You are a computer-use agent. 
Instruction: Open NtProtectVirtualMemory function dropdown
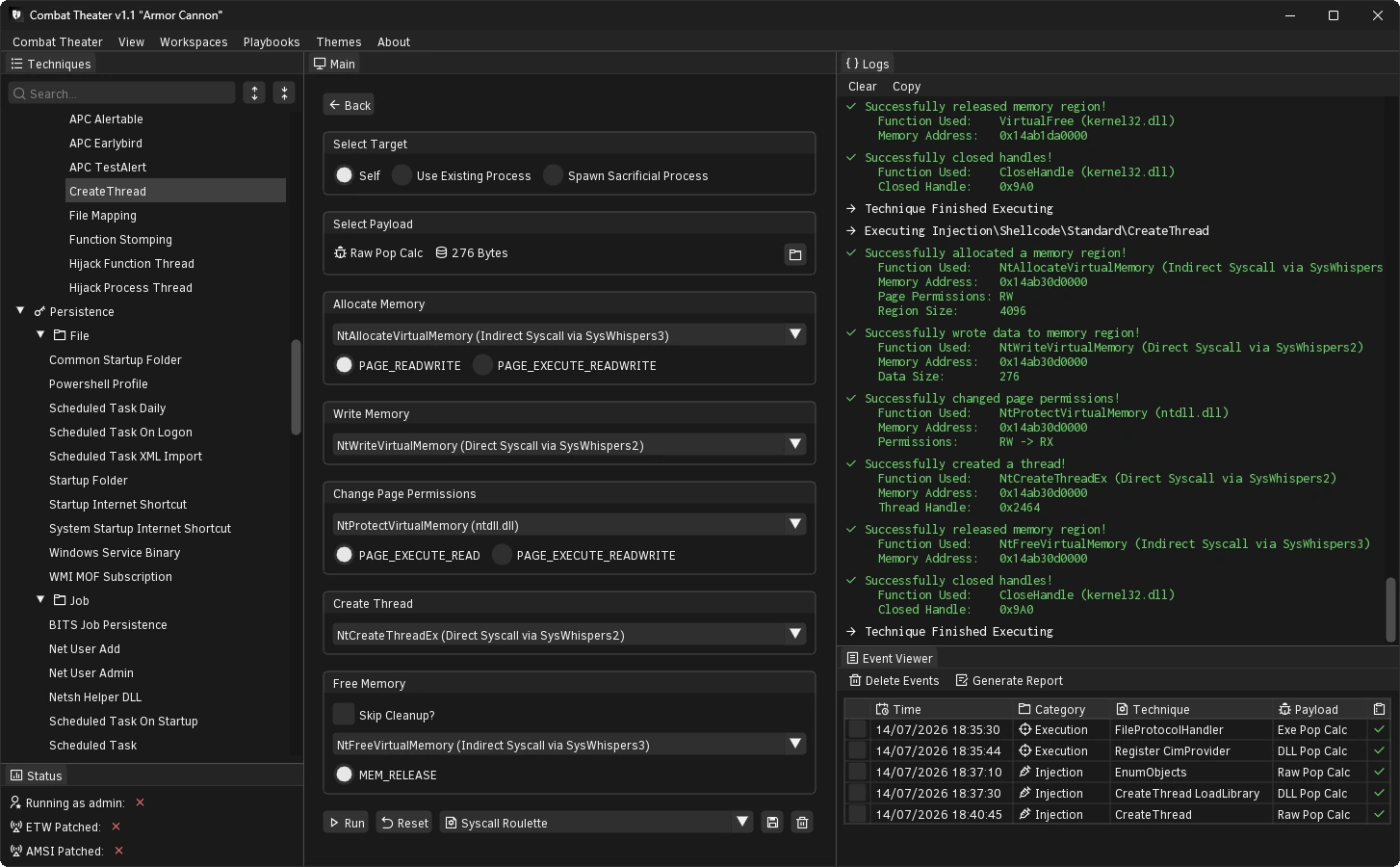tap(569, 525)
